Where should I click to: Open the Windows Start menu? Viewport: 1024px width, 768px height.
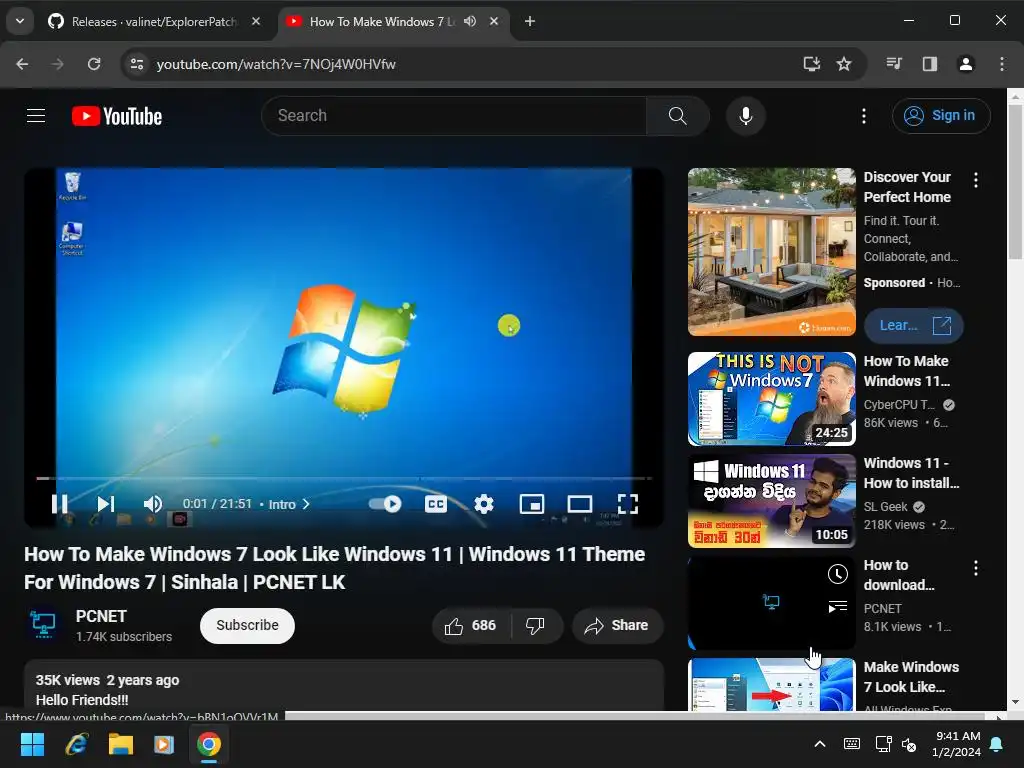(x=32, y=744)
